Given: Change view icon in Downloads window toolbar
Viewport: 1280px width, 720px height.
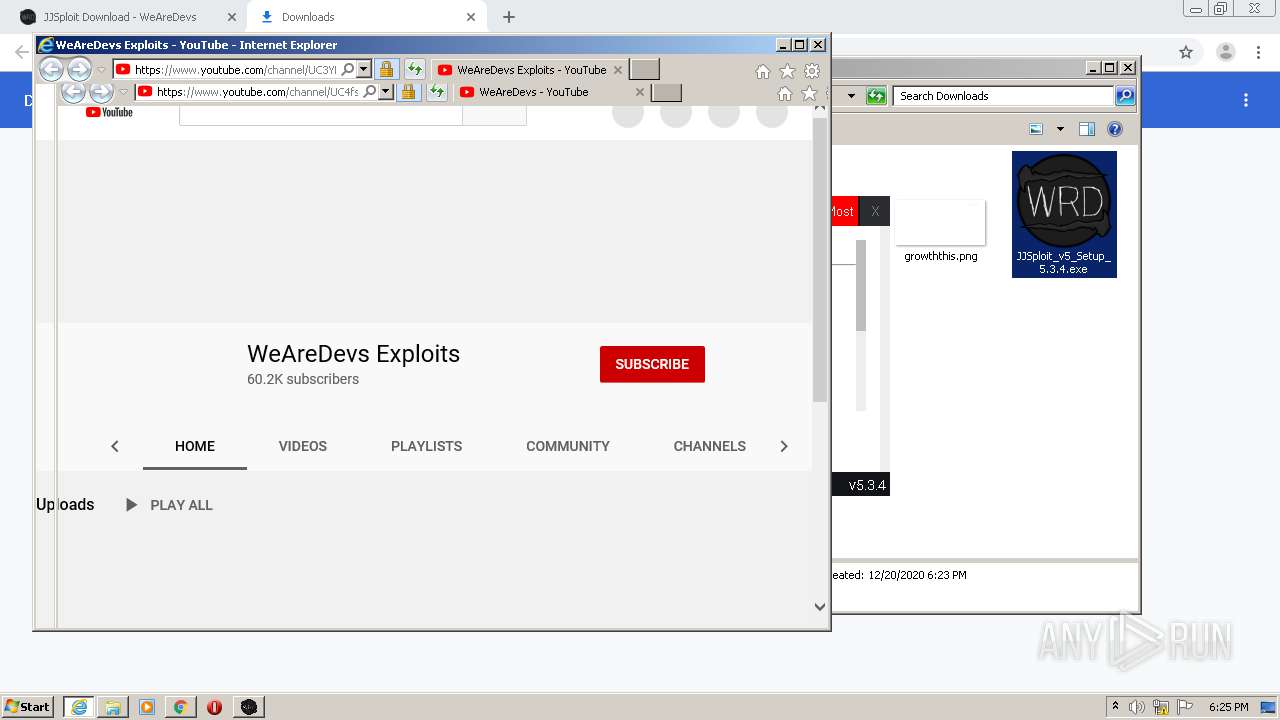Looking at the screenshot, I should 1036,129.
